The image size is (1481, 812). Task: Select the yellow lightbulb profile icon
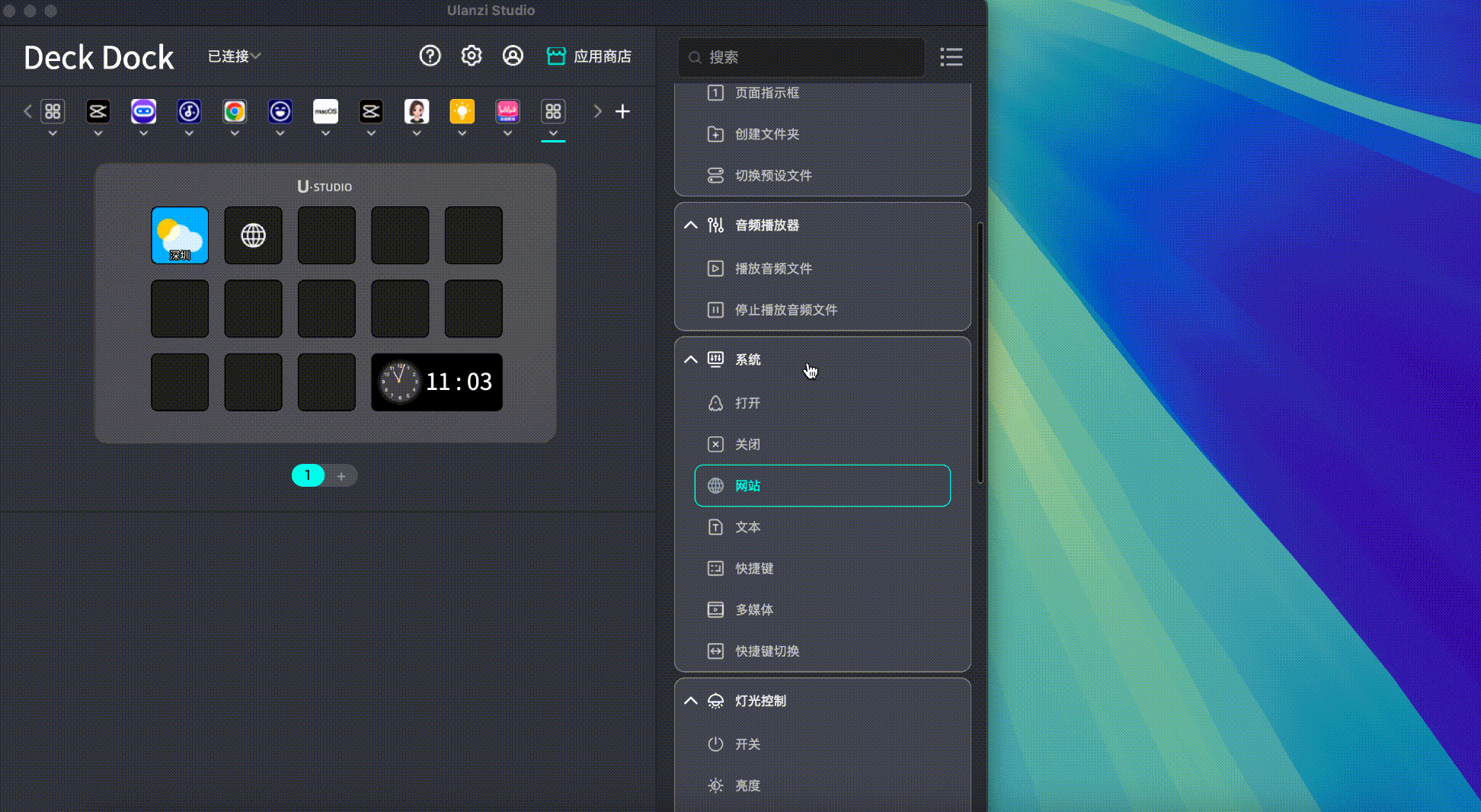[462, 112]
